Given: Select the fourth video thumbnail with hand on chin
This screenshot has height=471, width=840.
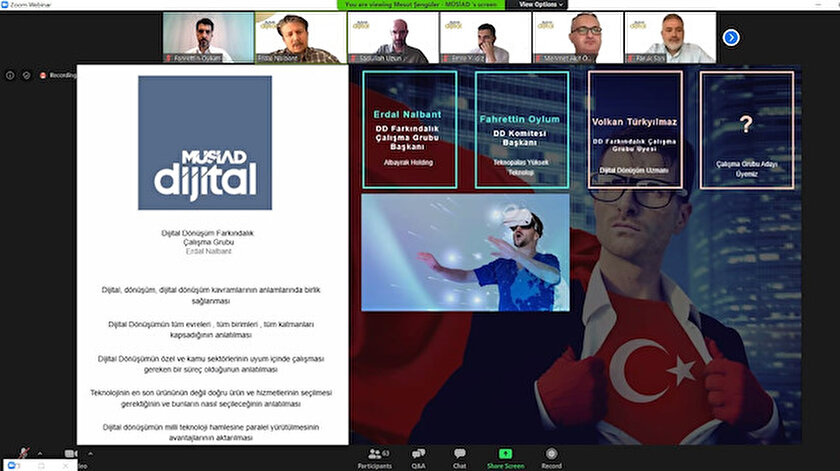Looking at the screenshot, I should click(x=485, y=38).
